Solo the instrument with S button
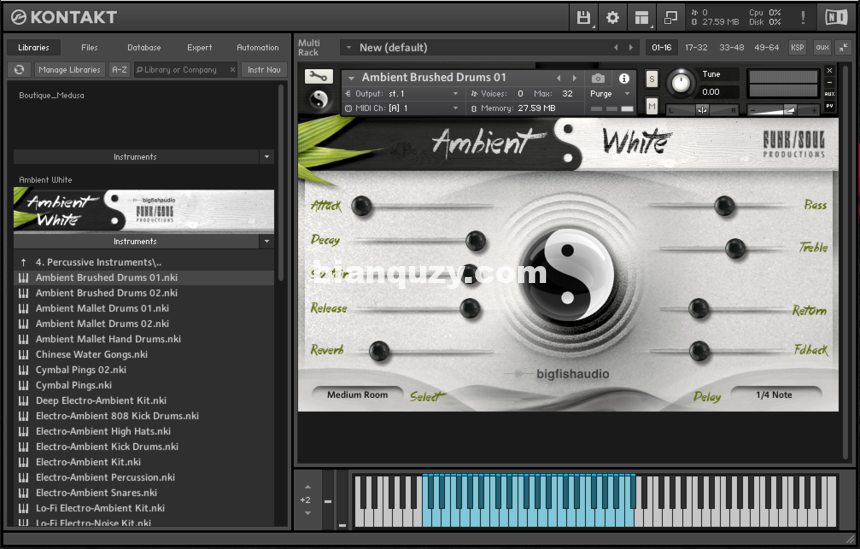 pos(652,78)
